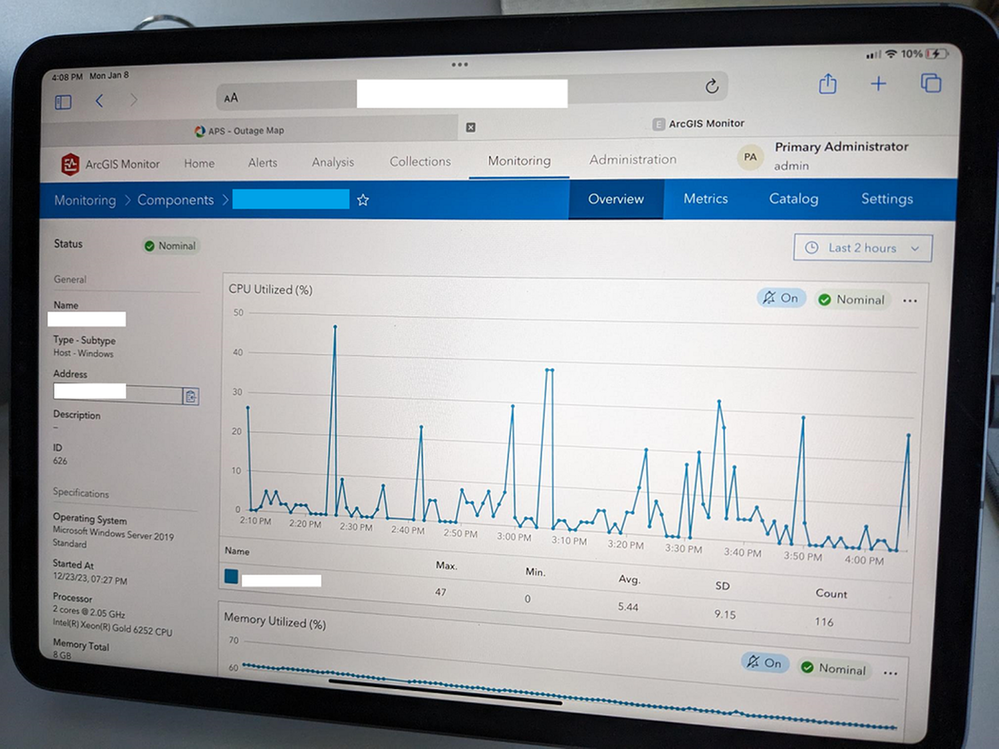Open the Collections menu item
The image size is (999, 749).
tap(420, 161)
